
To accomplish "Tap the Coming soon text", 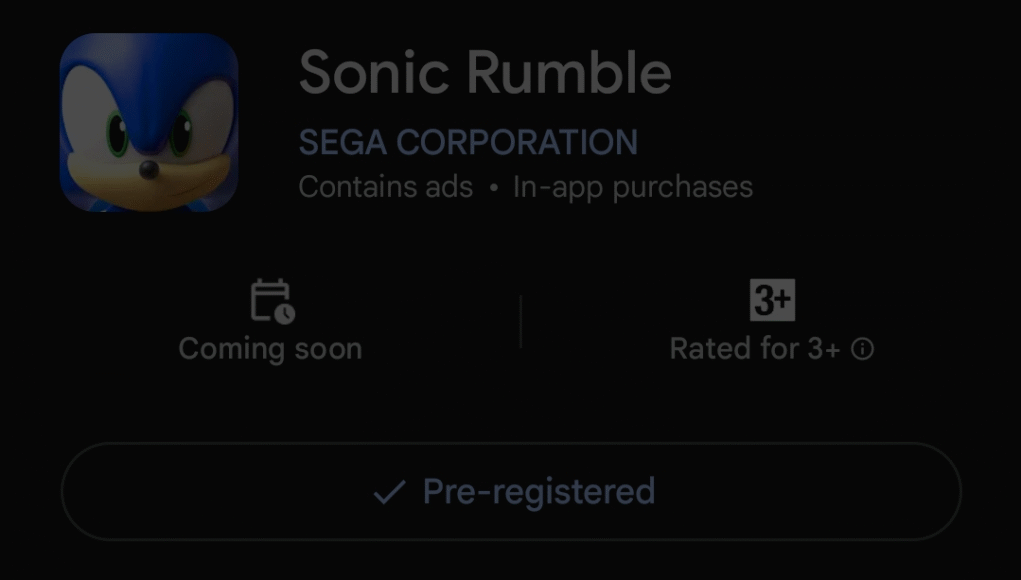I will [270, 349].
